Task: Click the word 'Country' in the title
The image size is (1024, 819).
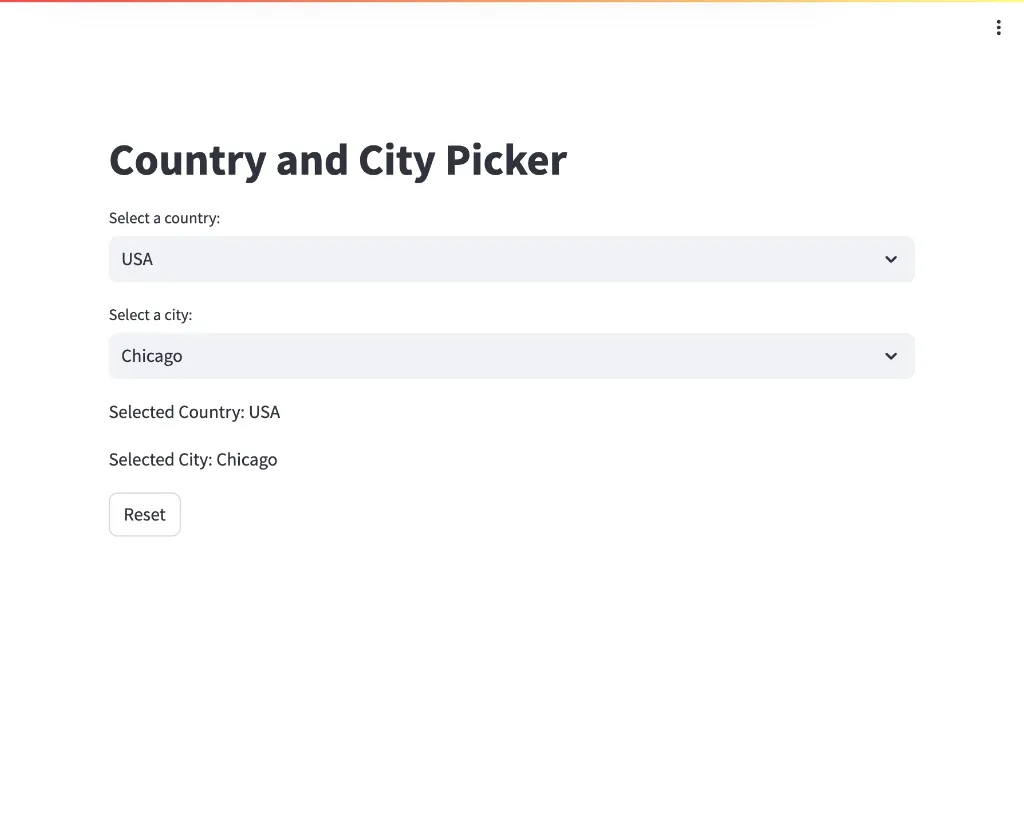Action: click(x=187, y=161)
